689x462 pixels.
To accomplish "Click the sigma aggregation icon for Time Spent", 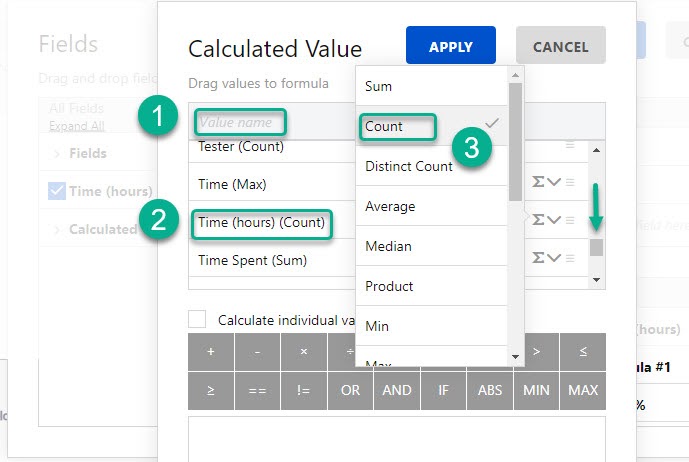I will tap(538, 258).
